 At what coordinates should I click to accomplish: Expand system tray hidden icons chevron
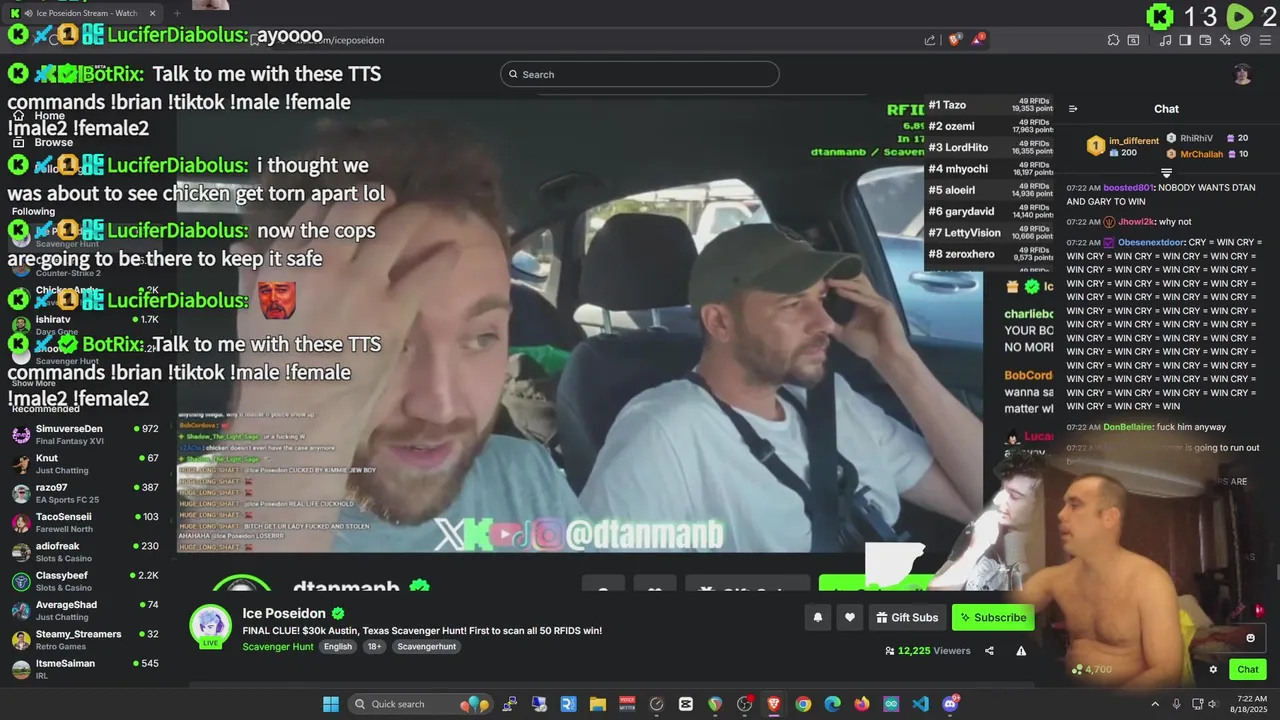click(1155, 704)
